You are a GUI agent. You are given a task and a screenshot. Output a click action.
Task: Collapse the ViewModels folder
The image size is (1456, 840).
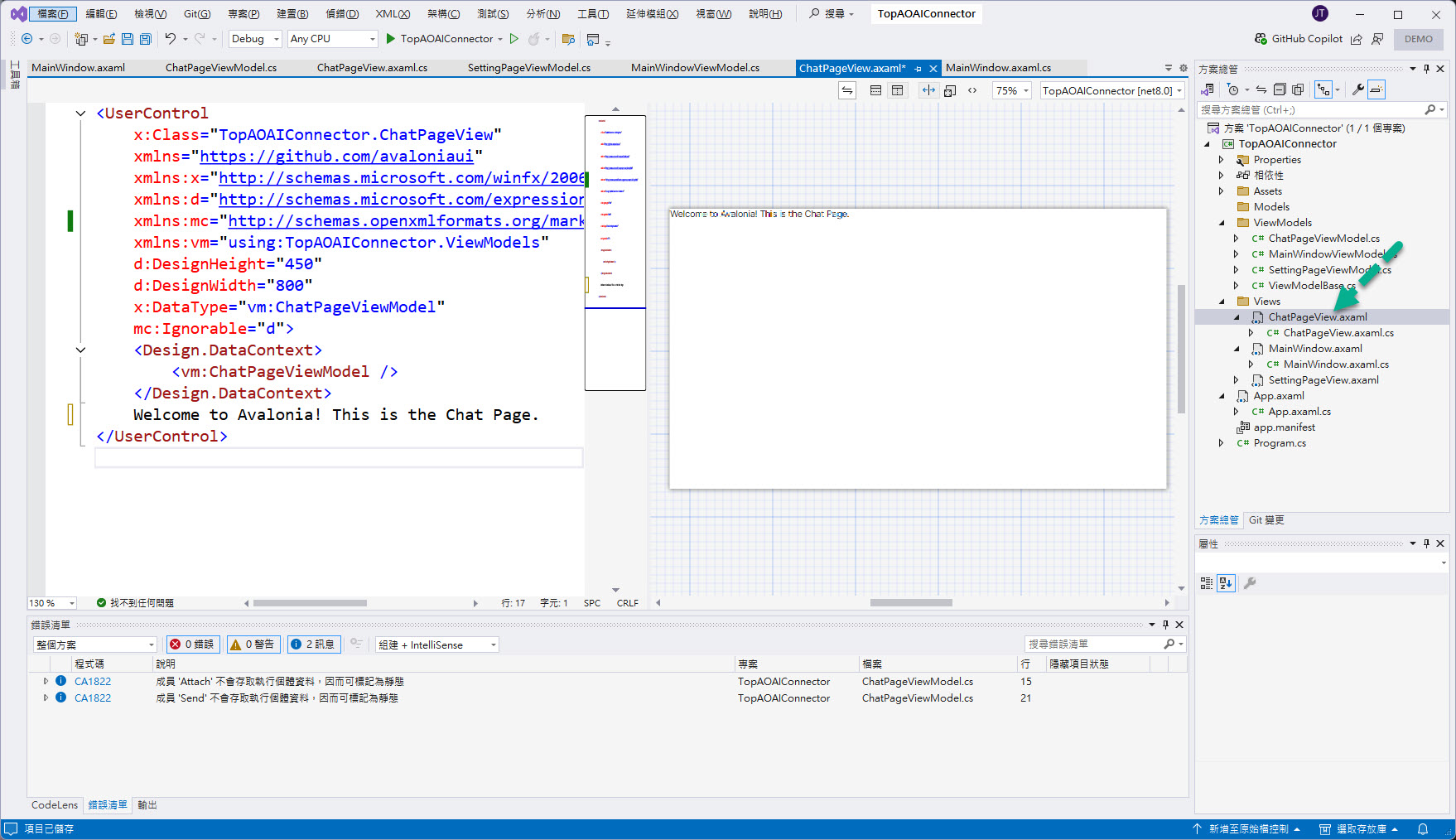click(x=1222, y=223)
